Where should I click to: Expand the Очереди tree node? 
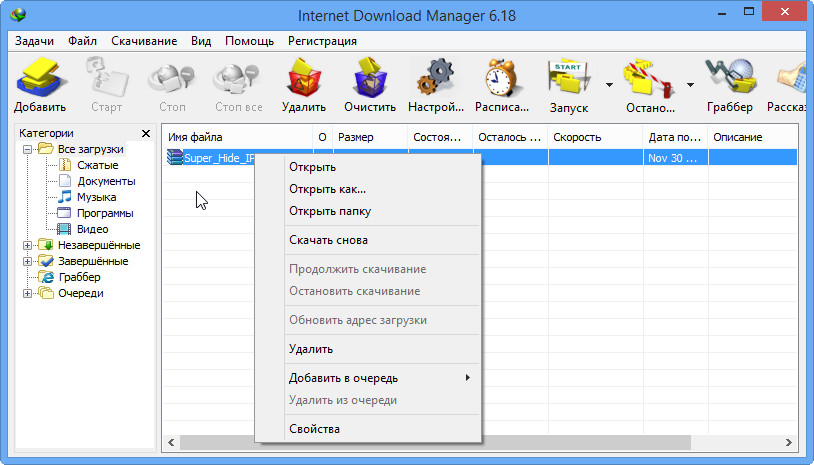pos(28,294)
